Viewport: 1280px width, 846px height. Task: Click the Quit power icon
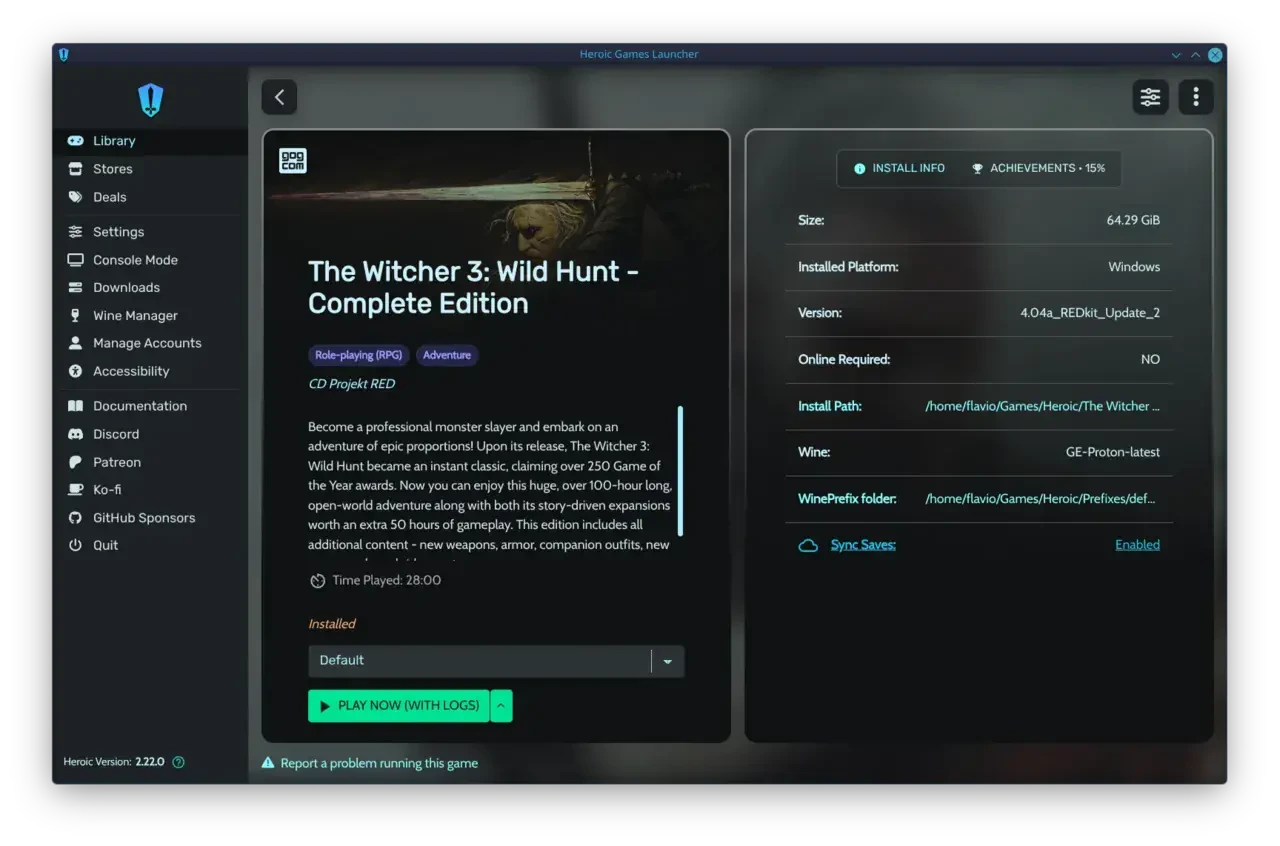click(x=75, y=545)
